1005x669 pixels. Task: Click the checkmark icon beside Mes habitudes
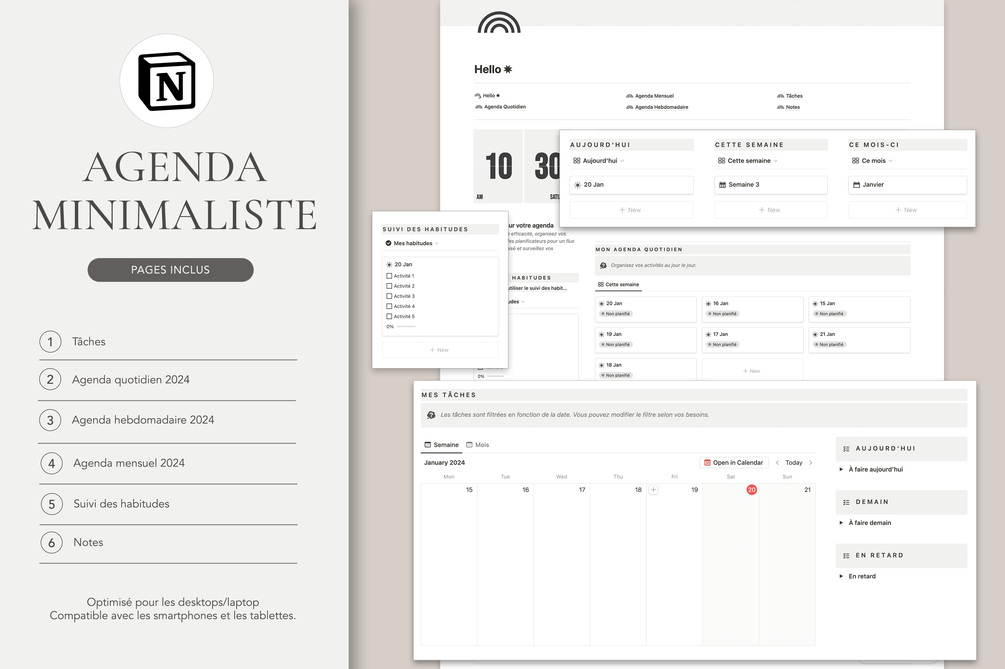(388, 244)
